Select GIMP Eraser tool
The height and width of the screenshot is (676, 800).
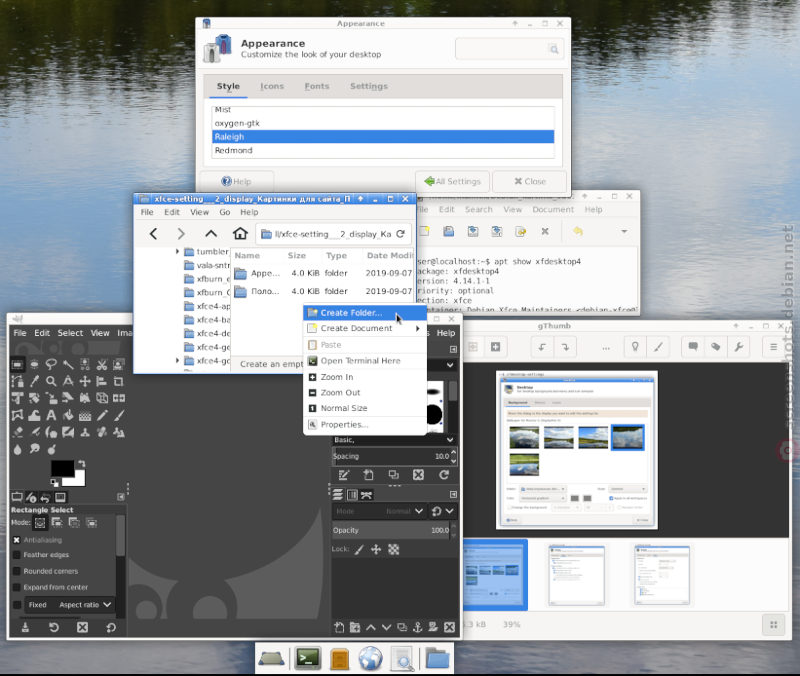point(17,432)
